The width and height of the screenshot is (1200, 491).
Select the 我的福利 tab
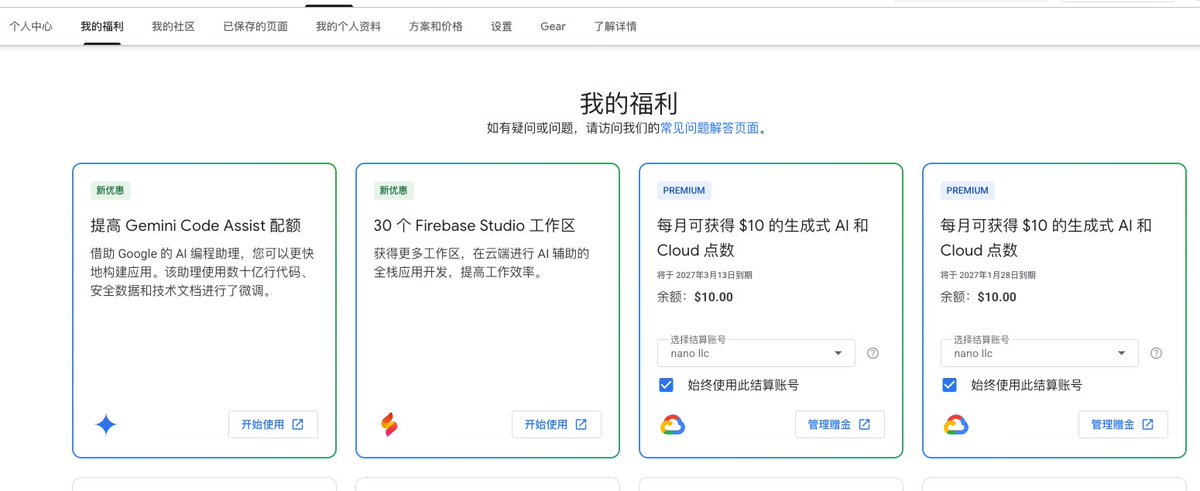pos(102,27)
